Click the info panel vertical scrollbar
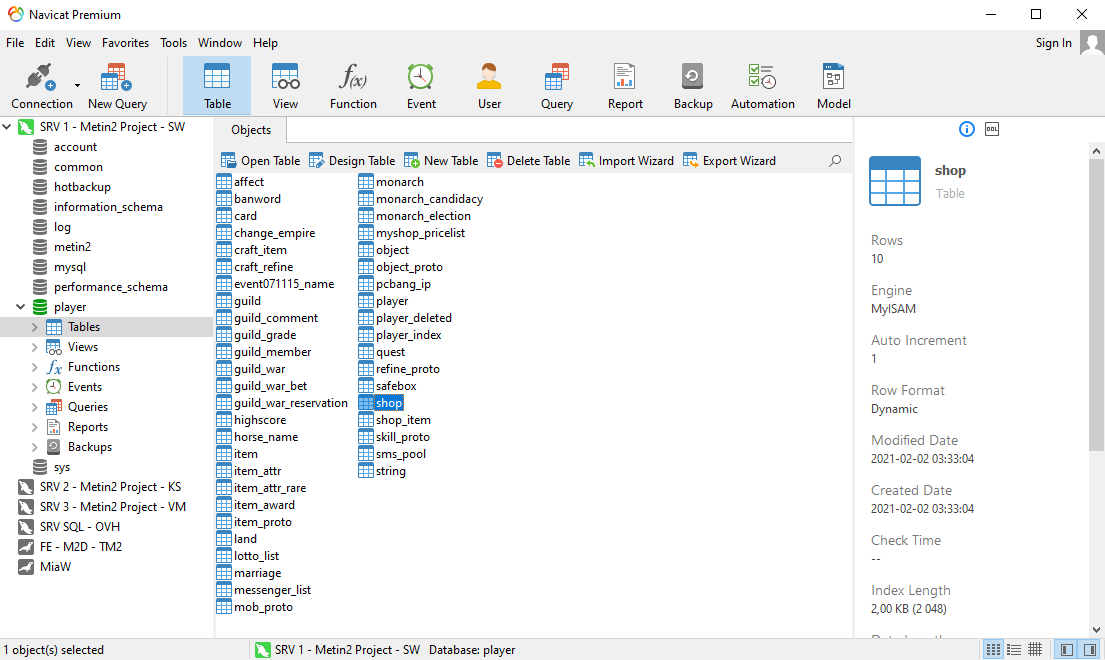Screen dimensions: 1105x660 pos(1096,300)
